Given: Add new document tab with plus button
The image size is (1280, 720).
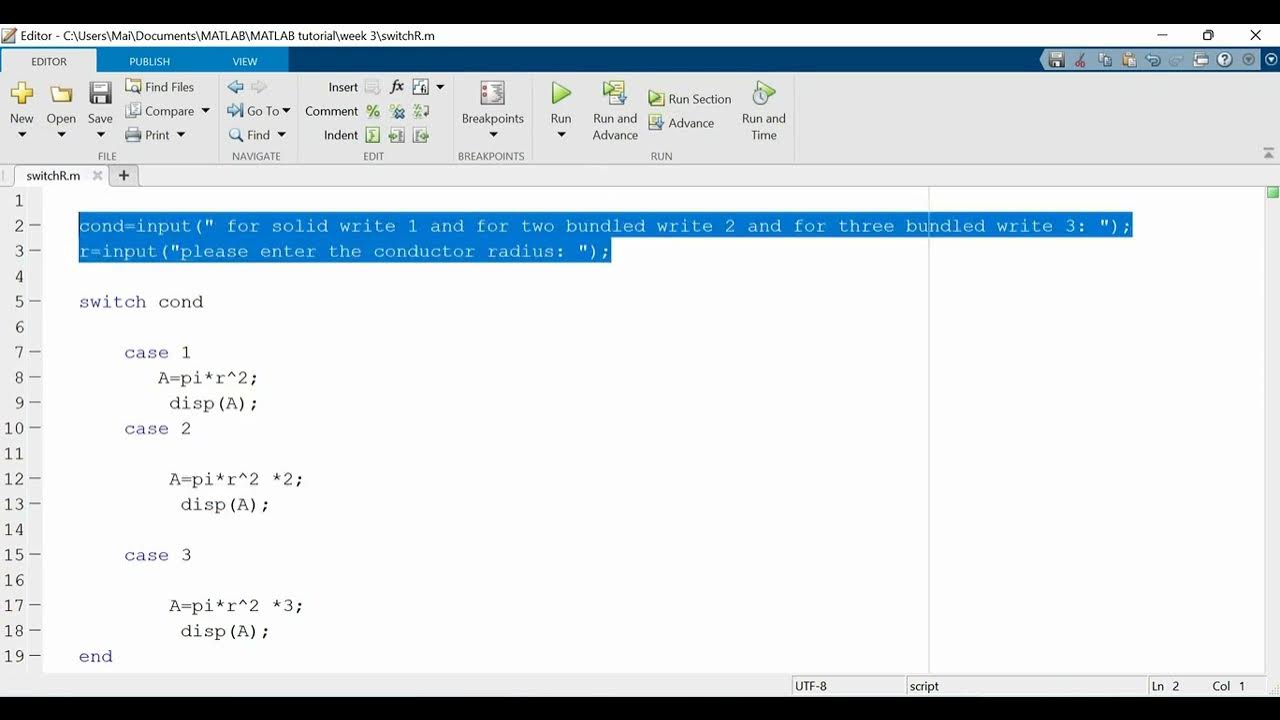Looking at the screenshot, I should (124, 175).
